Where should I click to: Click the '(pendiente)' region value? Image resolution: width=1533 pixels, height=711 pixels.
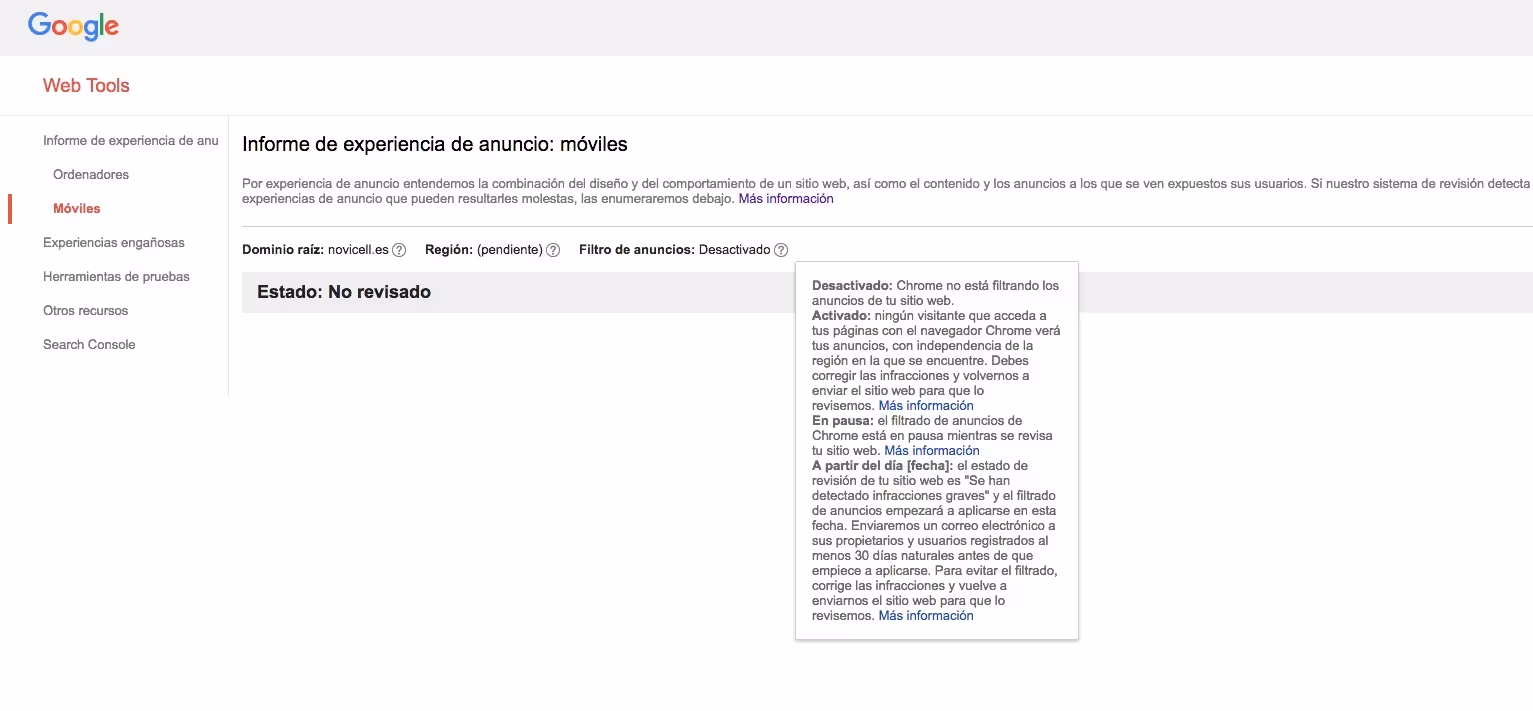coord(510,250)
